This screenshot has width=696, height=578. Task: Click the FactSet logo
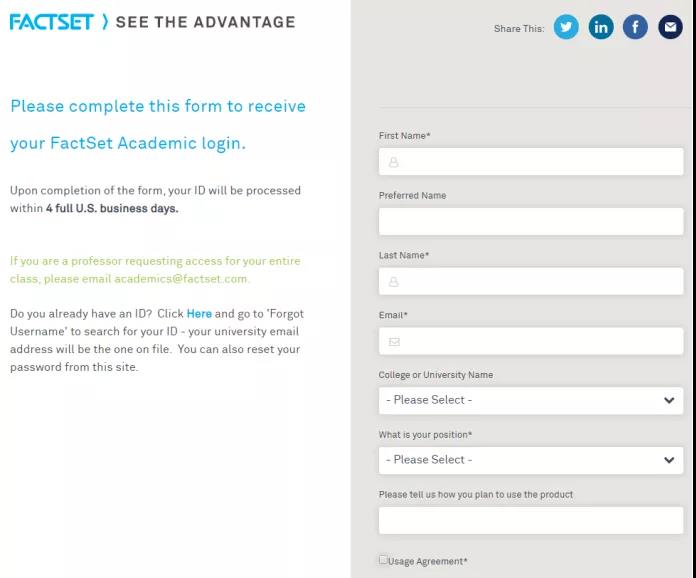(51, 22)
